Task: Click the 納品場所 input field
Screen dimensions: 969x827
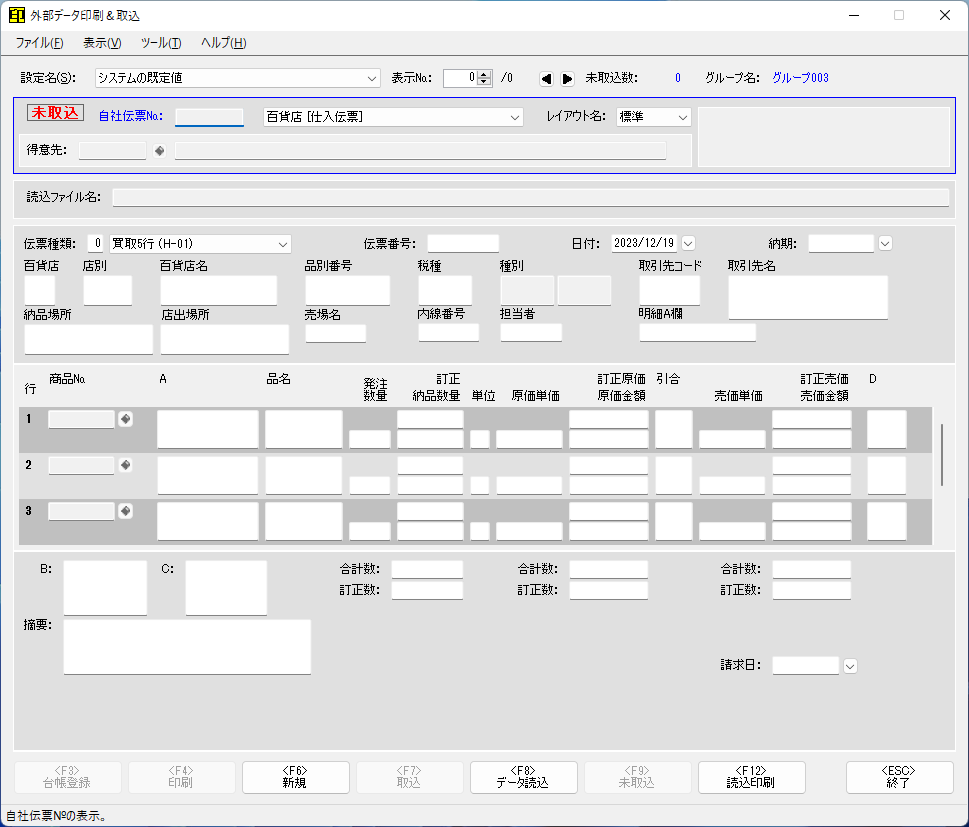Action: [x=88, y=339]
